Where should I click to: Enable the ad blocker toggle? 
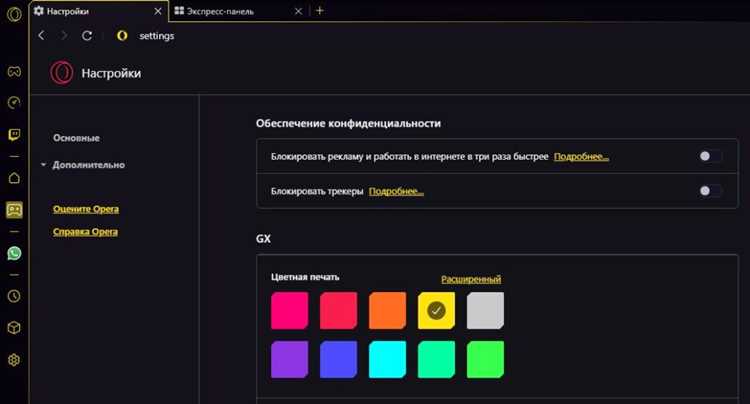pyautogui.click(x=710, y=156)
